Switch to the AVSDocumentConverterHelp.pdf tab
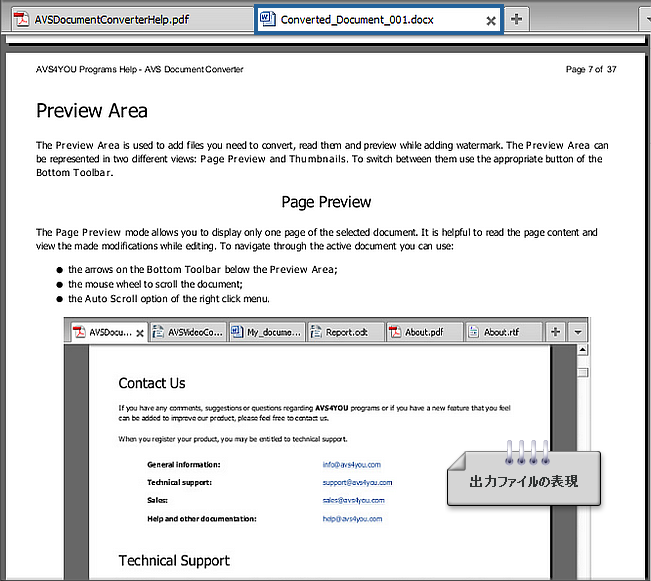 (132, 19)
